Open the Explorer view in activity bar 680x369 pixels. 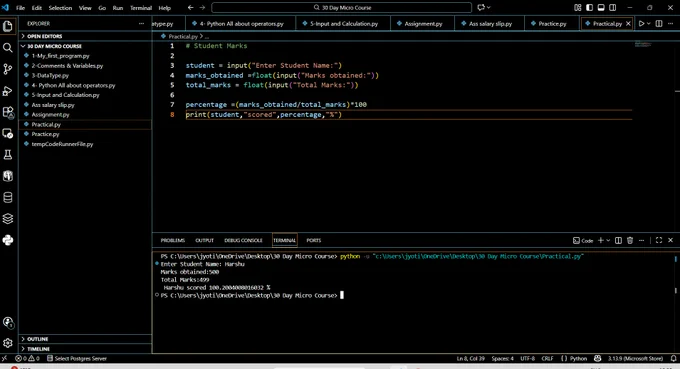pyautogui.click(x=8, y=26)
